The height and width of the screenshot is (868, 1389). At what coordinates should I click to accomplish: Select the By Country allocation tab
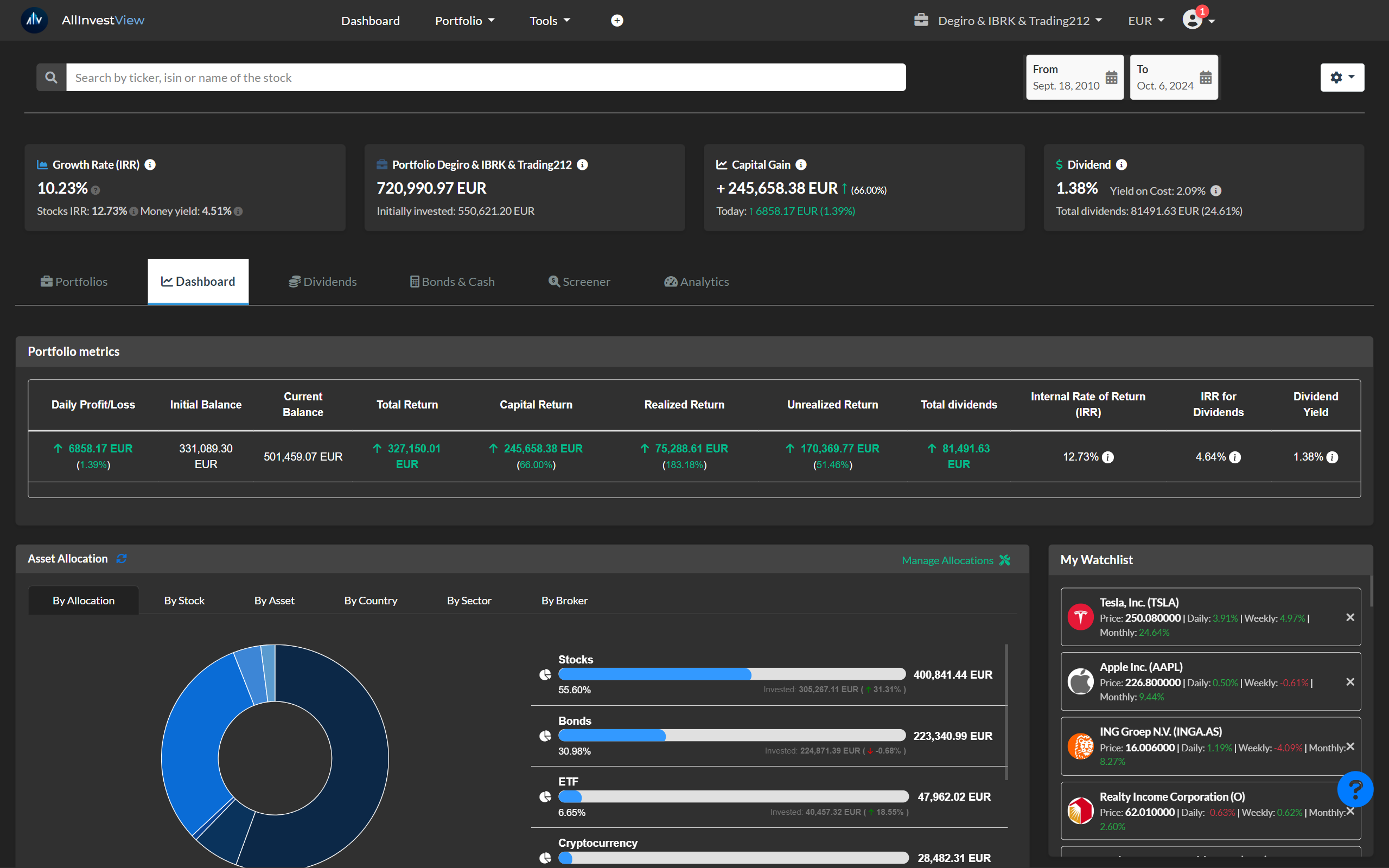click(371, 601)
